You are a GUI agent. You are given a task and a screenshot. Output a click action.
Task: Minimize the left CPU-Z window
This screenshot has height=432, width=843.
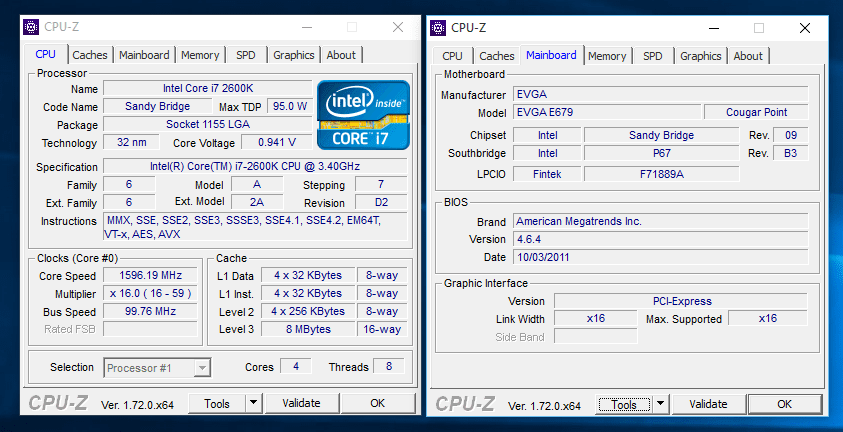point(307,27)
